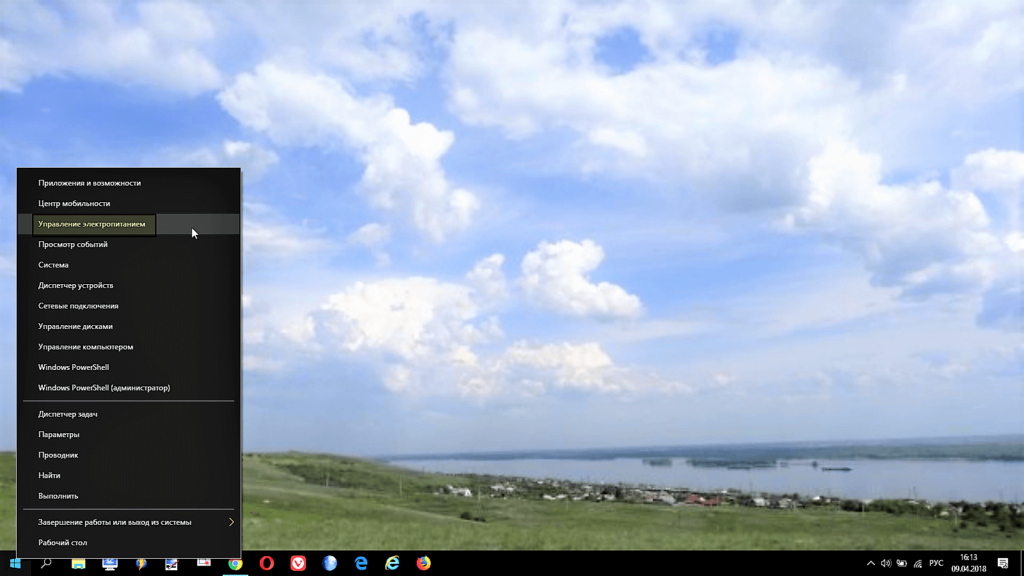This screenshot has width=1024, height=576.
Task: Open the taskbar search magnifier
Action: [46, 564]
